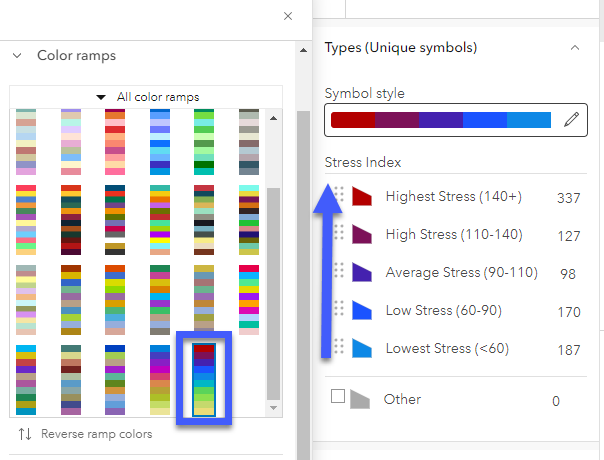The width and height of the screenshot is (604, 460).
Task: Open the All color ramps dropdown
Action: 147,97
